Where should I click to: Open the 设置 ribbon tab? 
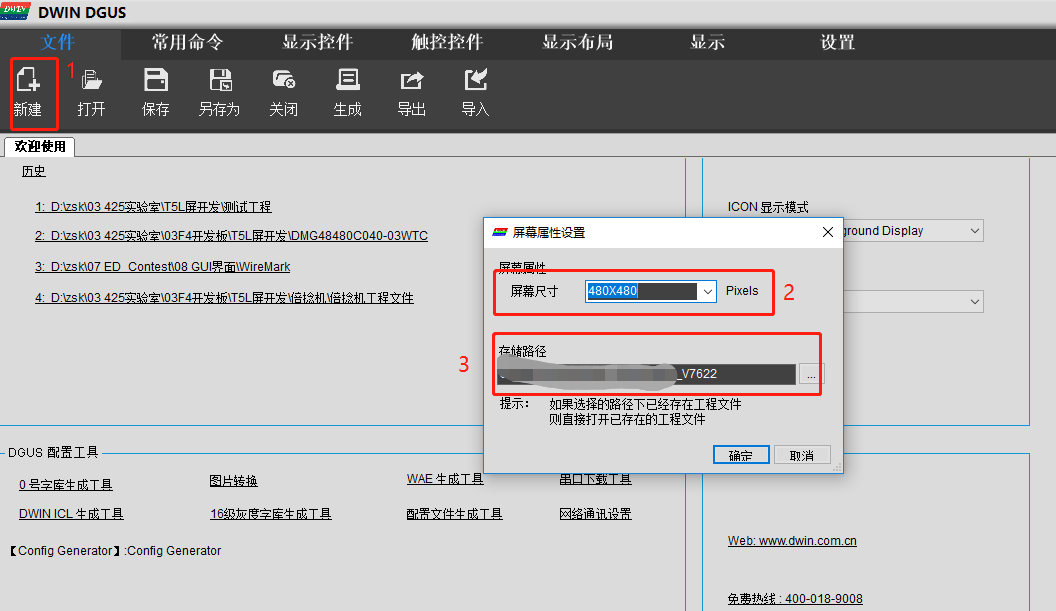[x=838, y=42]
